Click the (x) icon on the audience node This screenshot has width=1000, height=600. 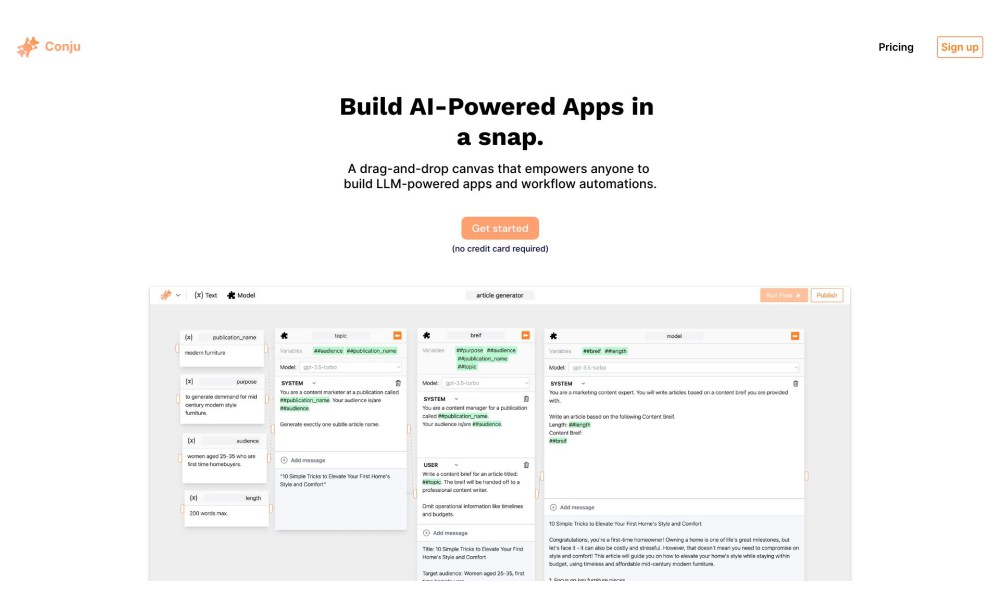191,441
